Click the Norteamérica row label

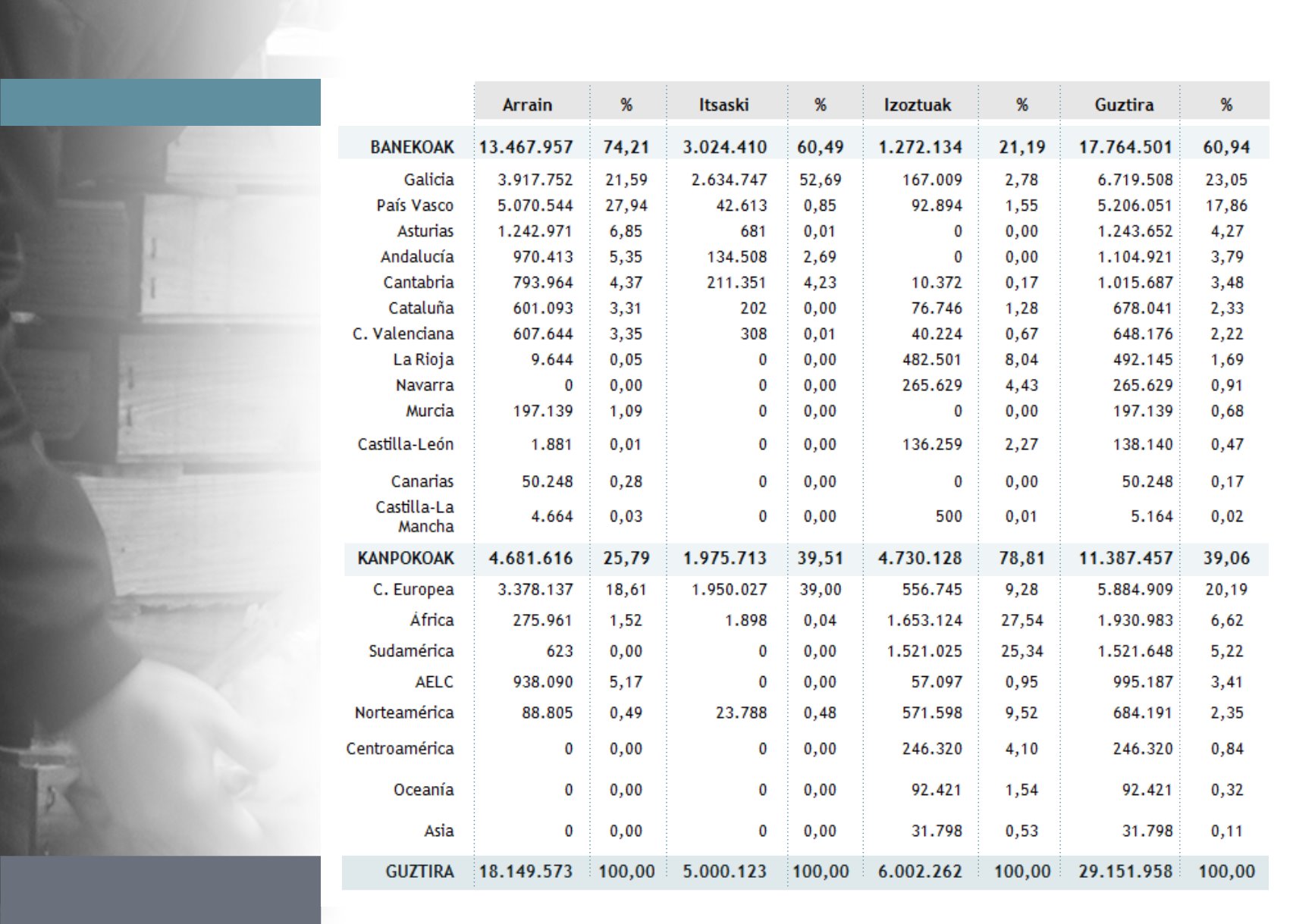[x=404, y=713]
